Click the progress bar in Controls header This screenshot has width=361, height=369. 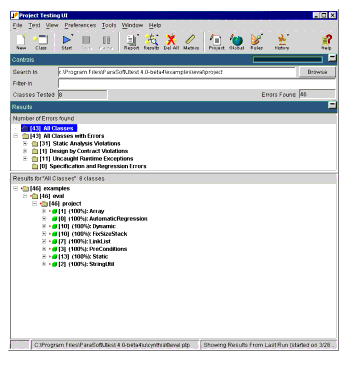[x=288, y=60]
